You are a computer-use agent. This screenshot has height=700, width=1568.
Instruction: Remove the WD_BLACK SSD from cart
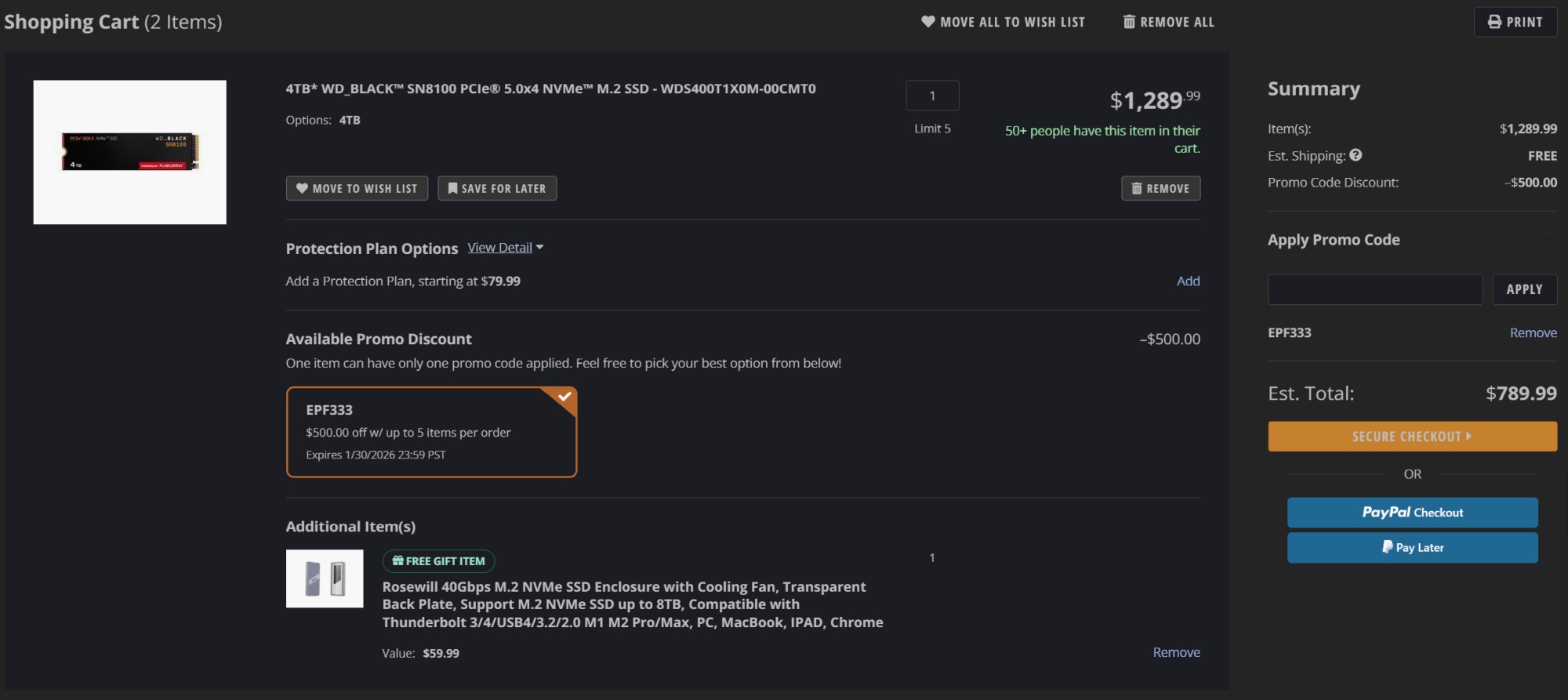click(1160, 188)
